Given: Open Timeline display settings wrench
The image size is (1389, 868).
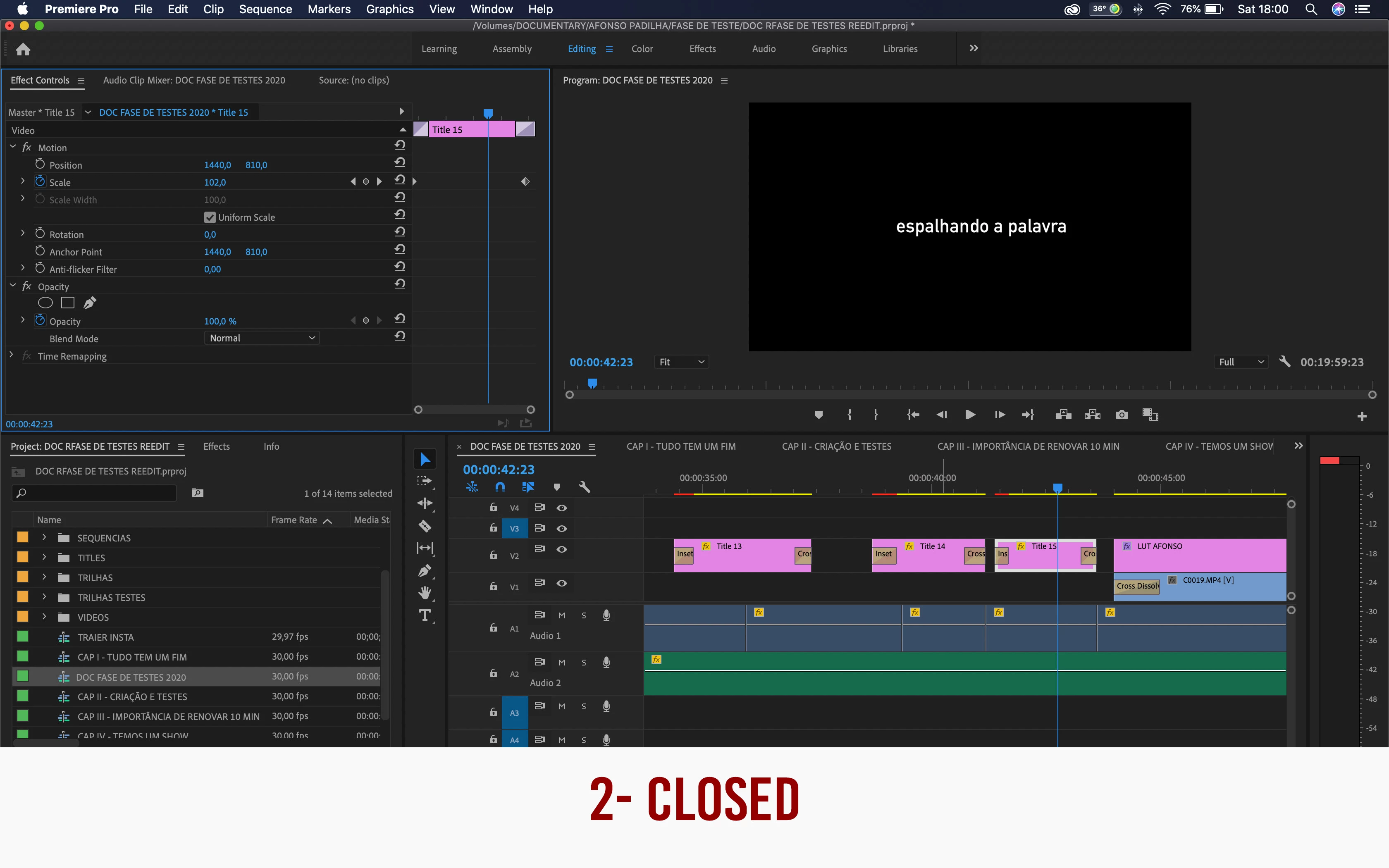Looking at the screenshot, I should coord(584,487).
